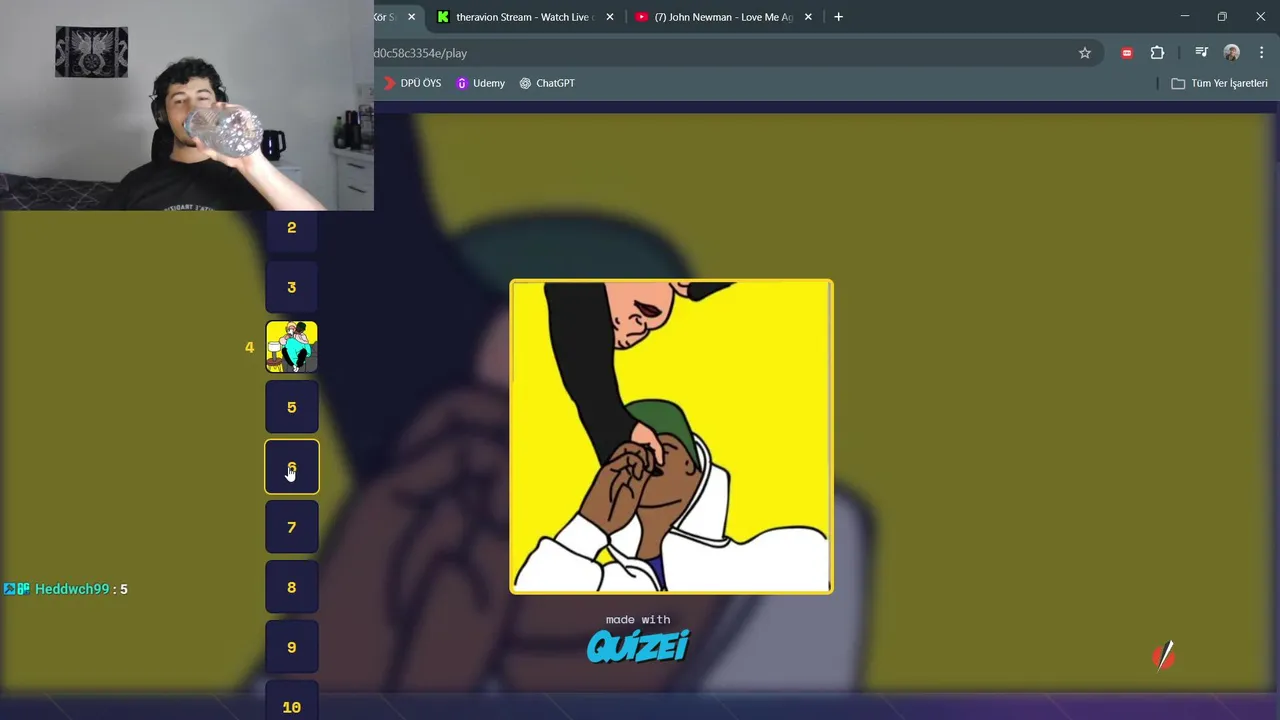Click Heddwch99 chat username
Viewport: 1280px width, 720px height.
(72, 589)
